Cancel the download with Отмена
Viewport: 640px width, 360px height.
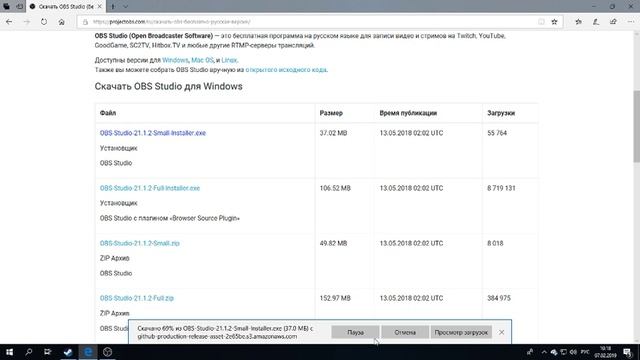405,332
